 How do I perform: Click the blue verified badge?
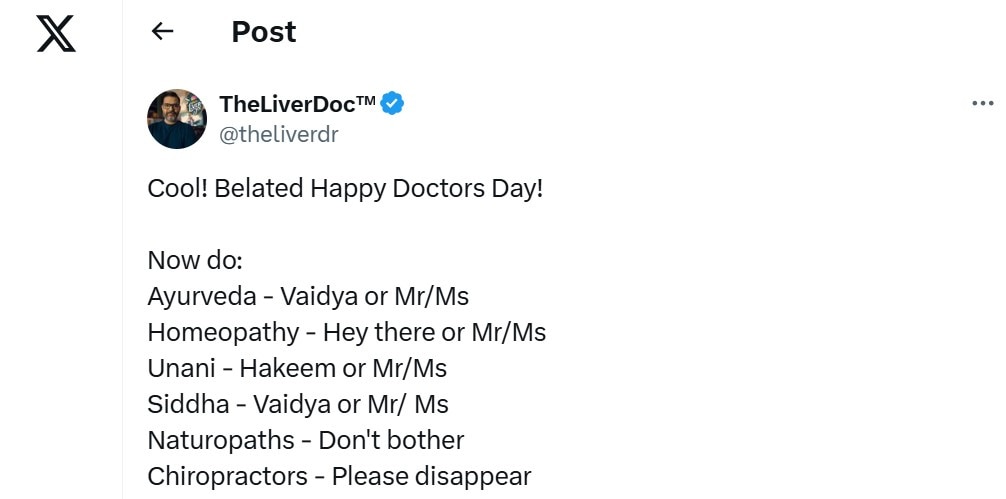pyautogui.click(x=392, y=103)
